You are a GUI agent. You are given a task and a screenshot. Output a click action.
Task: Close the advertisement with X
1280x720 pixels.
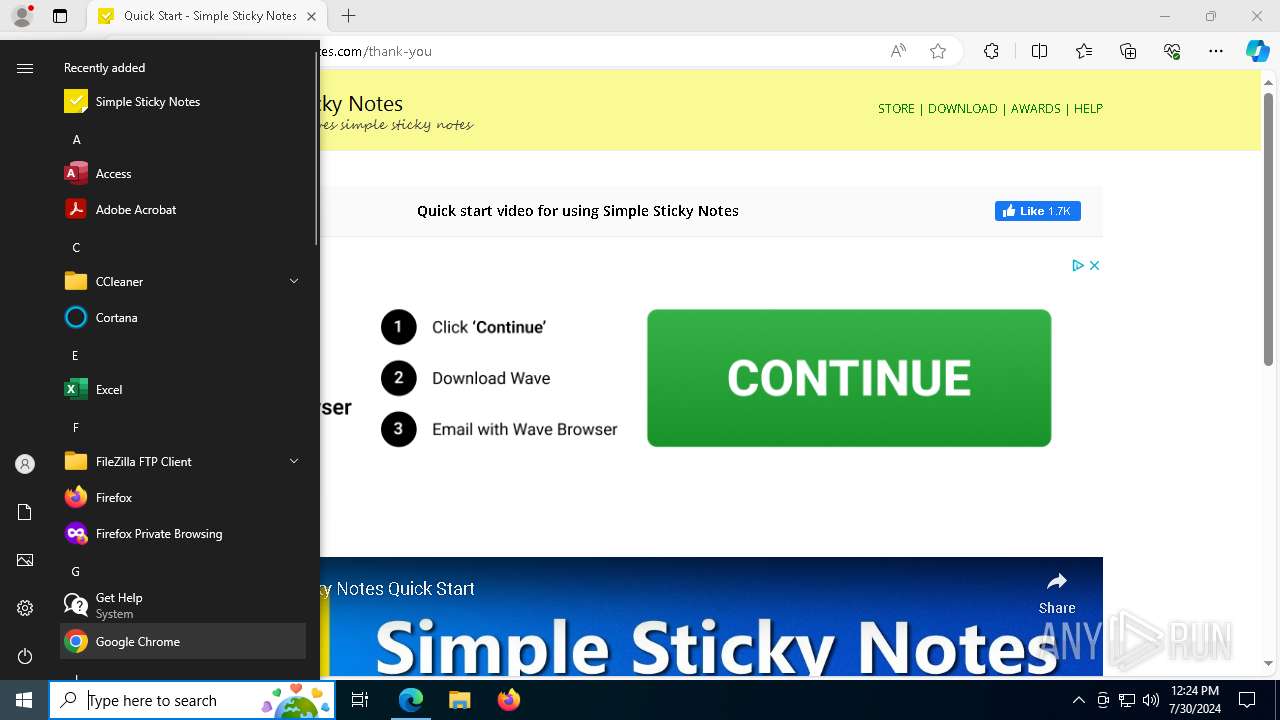click(1094, 265)
